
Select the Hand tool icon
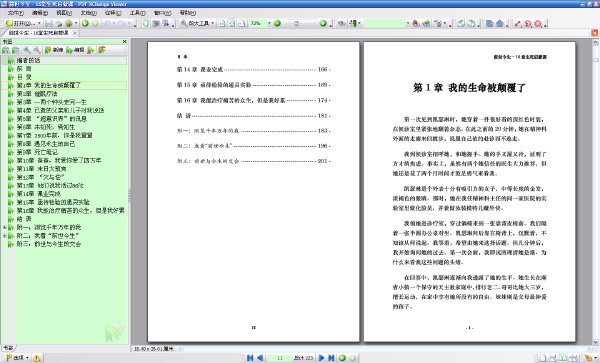tap(145, 23)
